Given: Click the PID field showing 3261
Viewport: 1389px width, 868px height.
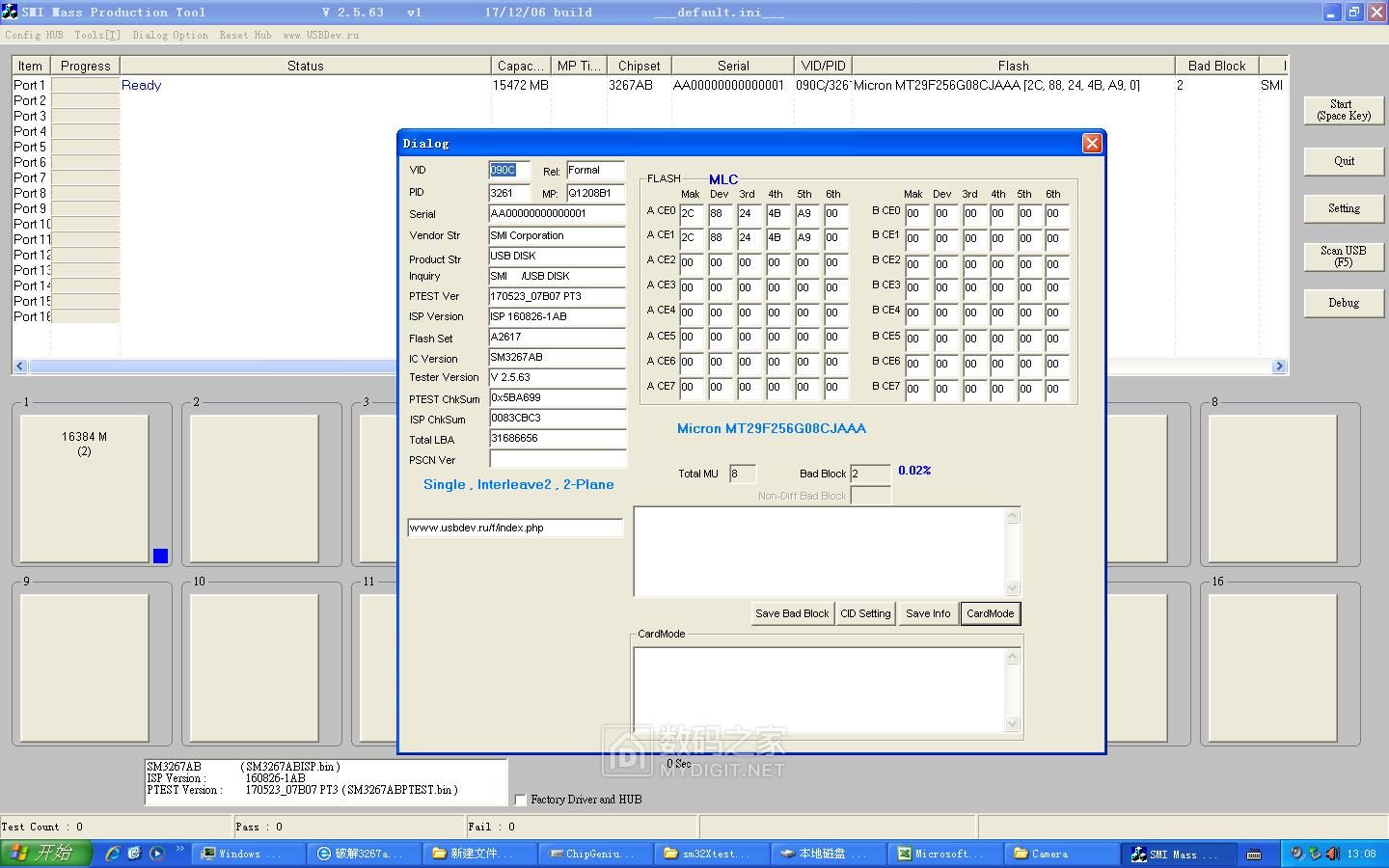Looking at the screenshot, I should click(508, 193).
